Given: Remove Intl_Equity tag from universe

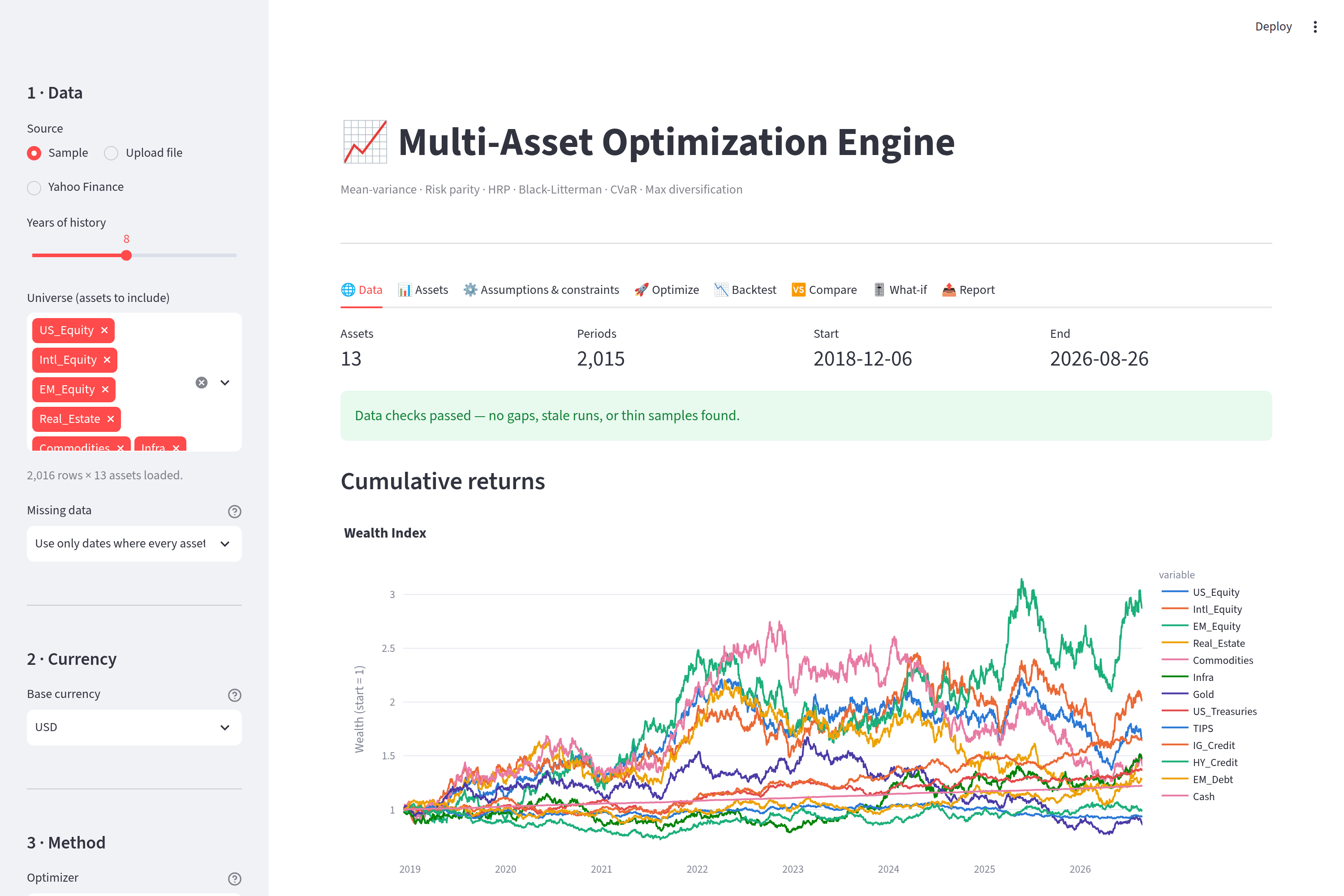Looking at the screenshot, I should point(107,360).
